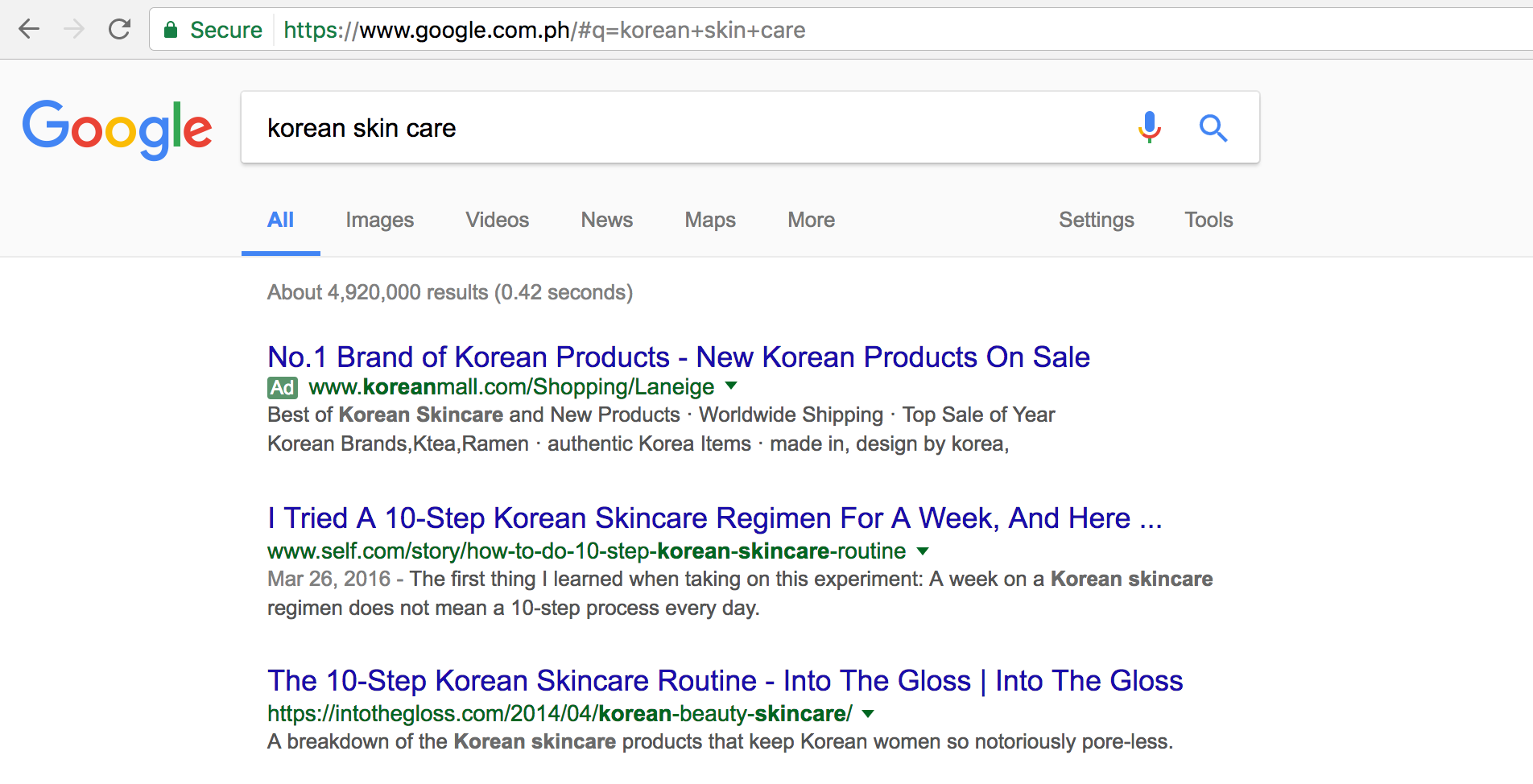Expand the arrow beside www.self.com result URL
The height and width of the screenshot is (784, 1533).
[923, 552]
